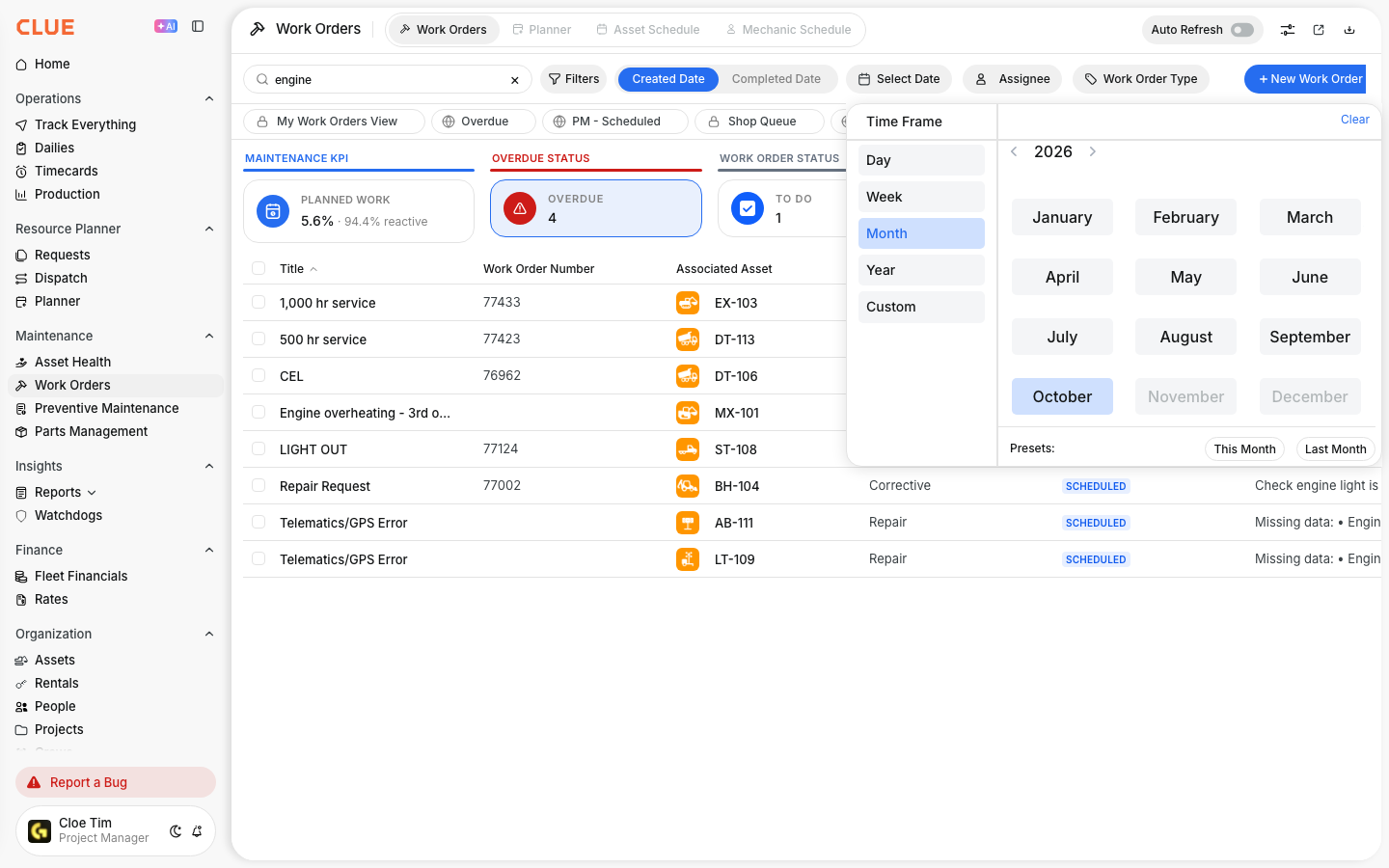This screenshot has width=1389, height=868.
Task: Click the EX-103 asset icon
Action: (x=688, y=303)
